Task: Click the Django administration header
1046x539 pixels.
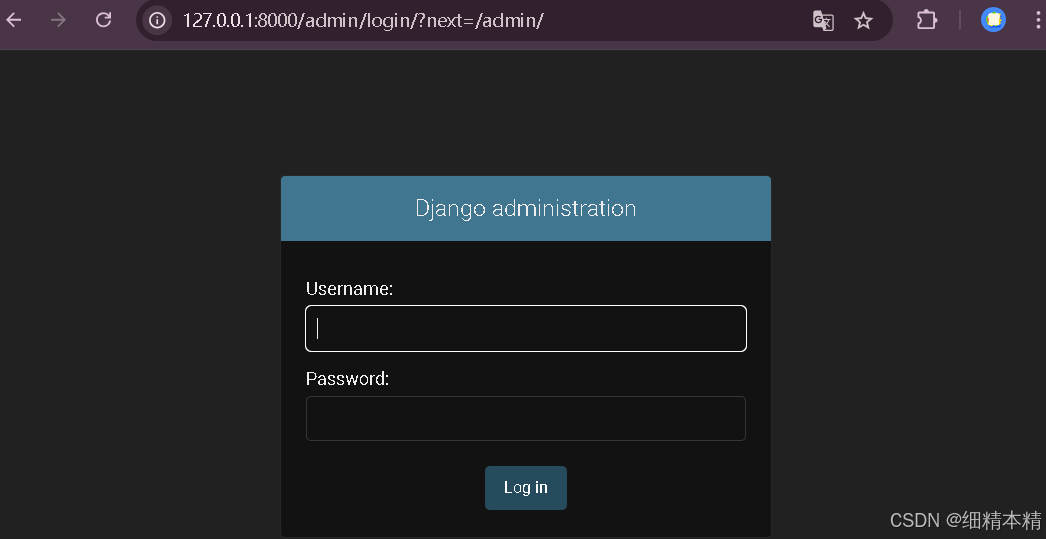Action: click(526, 208)
